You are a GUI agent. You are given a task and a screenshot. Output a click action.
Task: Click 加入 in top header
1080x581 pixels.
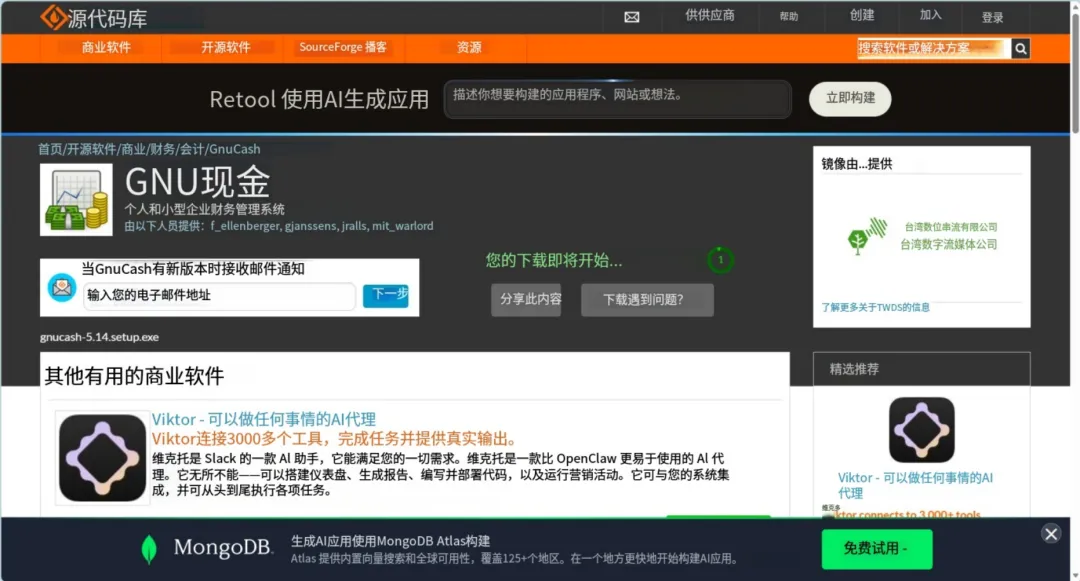[931, 15]
